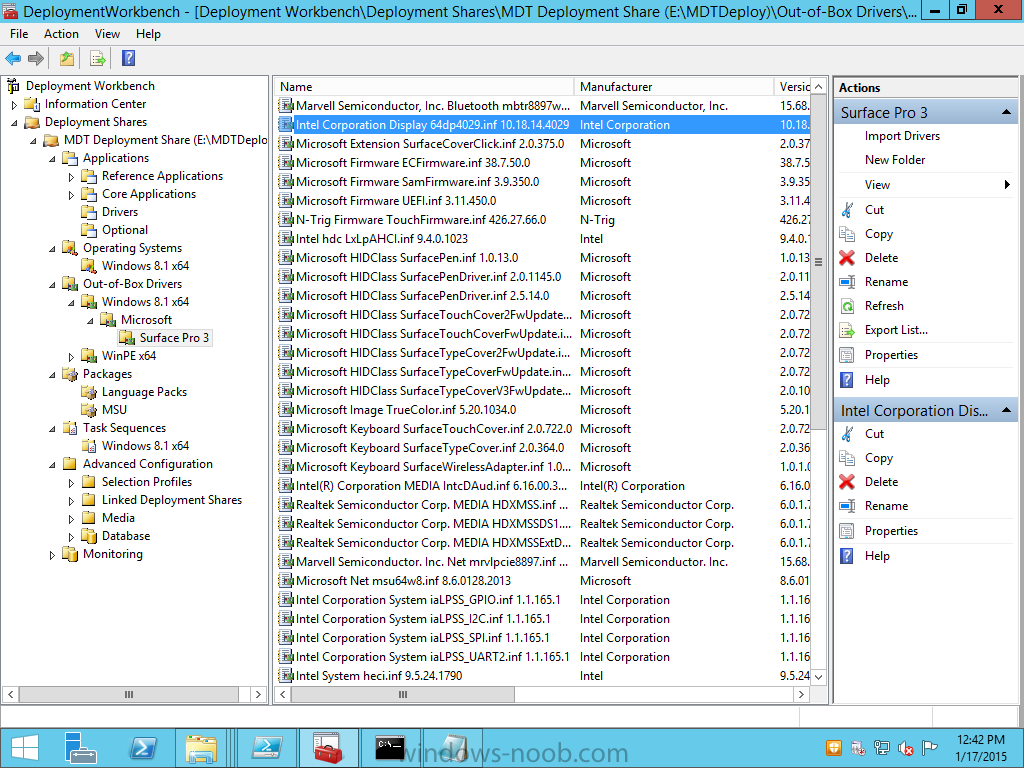Select Language Packs under Packages

[144, 392]
